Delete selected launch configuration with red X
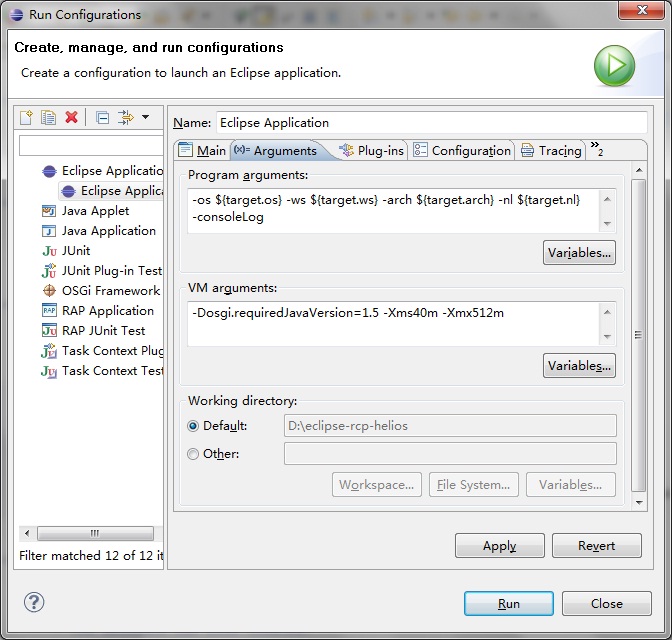 click(x=71, y=117)
